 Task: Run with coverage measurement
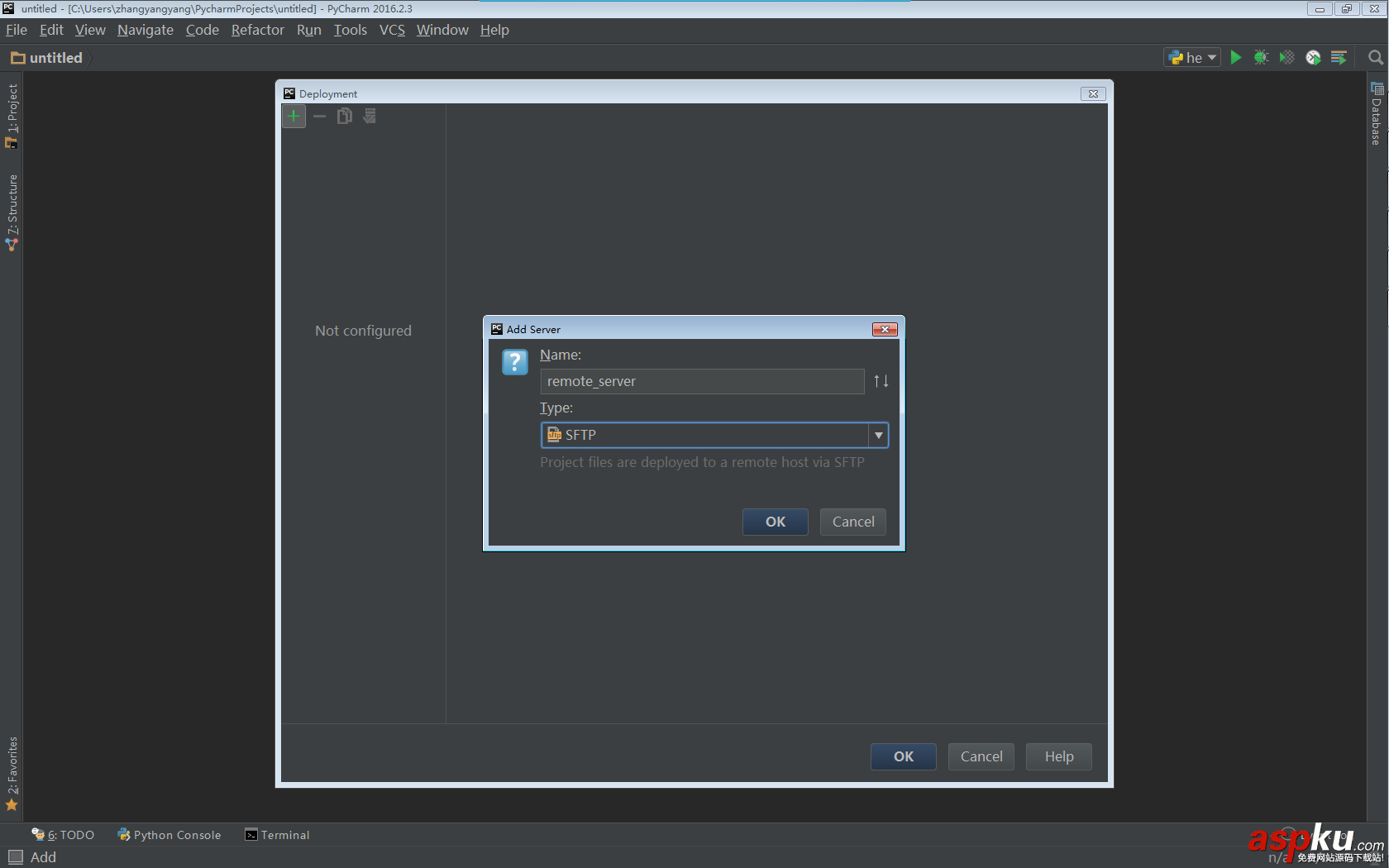pos(1286,57)
